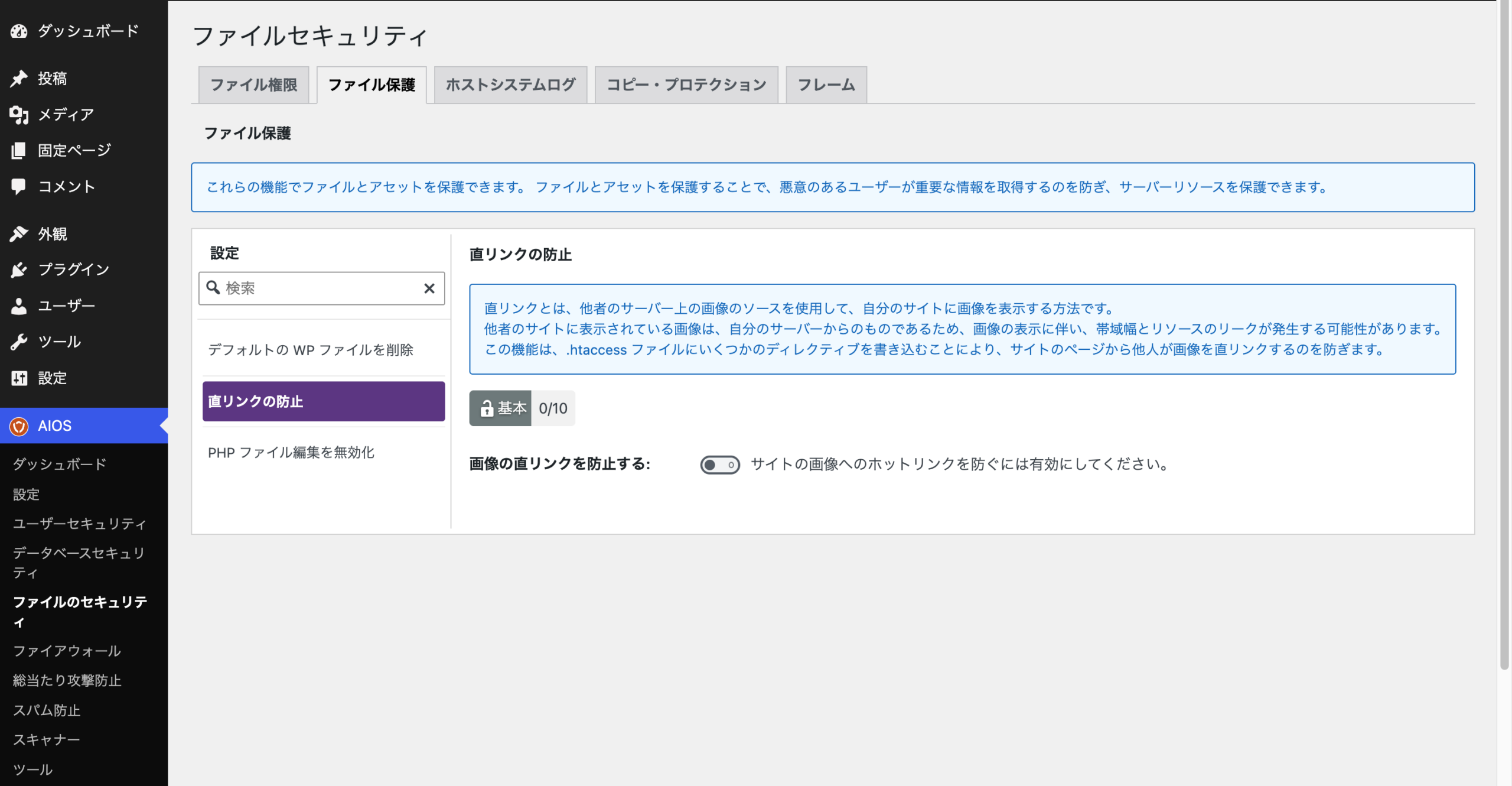Clear the search field with X icon
Viewport: 1512px width, 786px height.
point(429,288)
